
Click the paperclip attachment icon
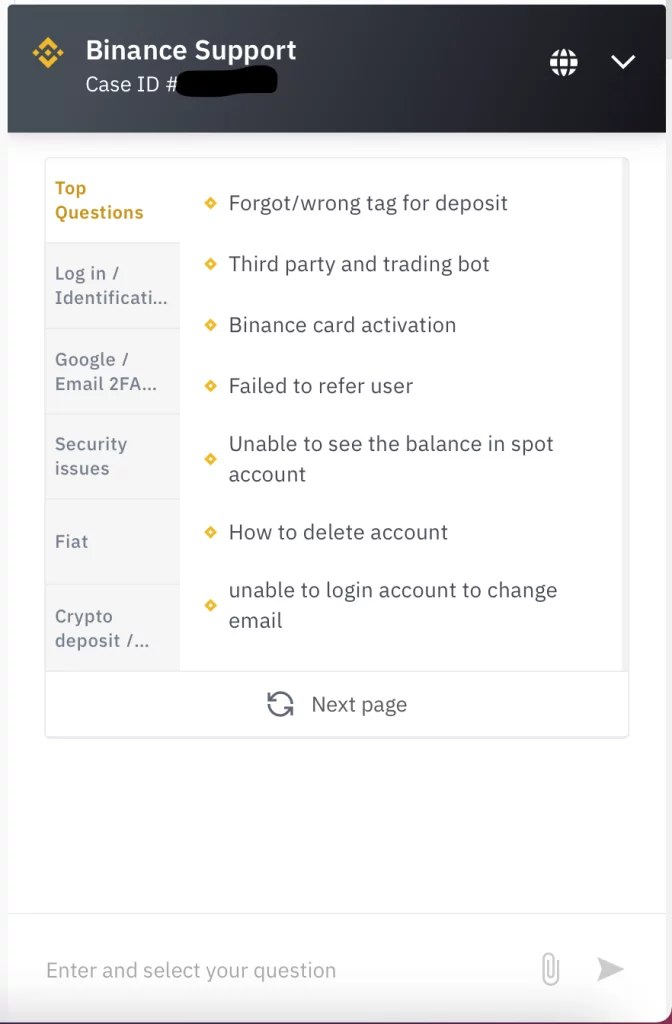(x=550, y=969)
